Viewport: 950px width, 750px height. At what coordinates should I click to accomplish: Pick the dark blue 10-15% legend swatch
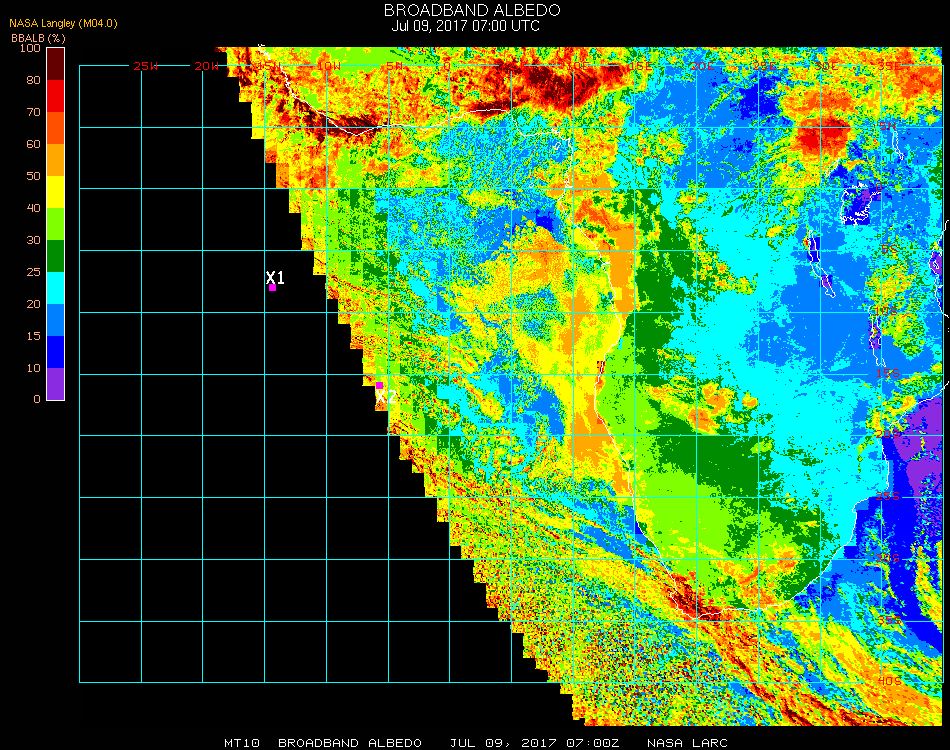point(56,352)
